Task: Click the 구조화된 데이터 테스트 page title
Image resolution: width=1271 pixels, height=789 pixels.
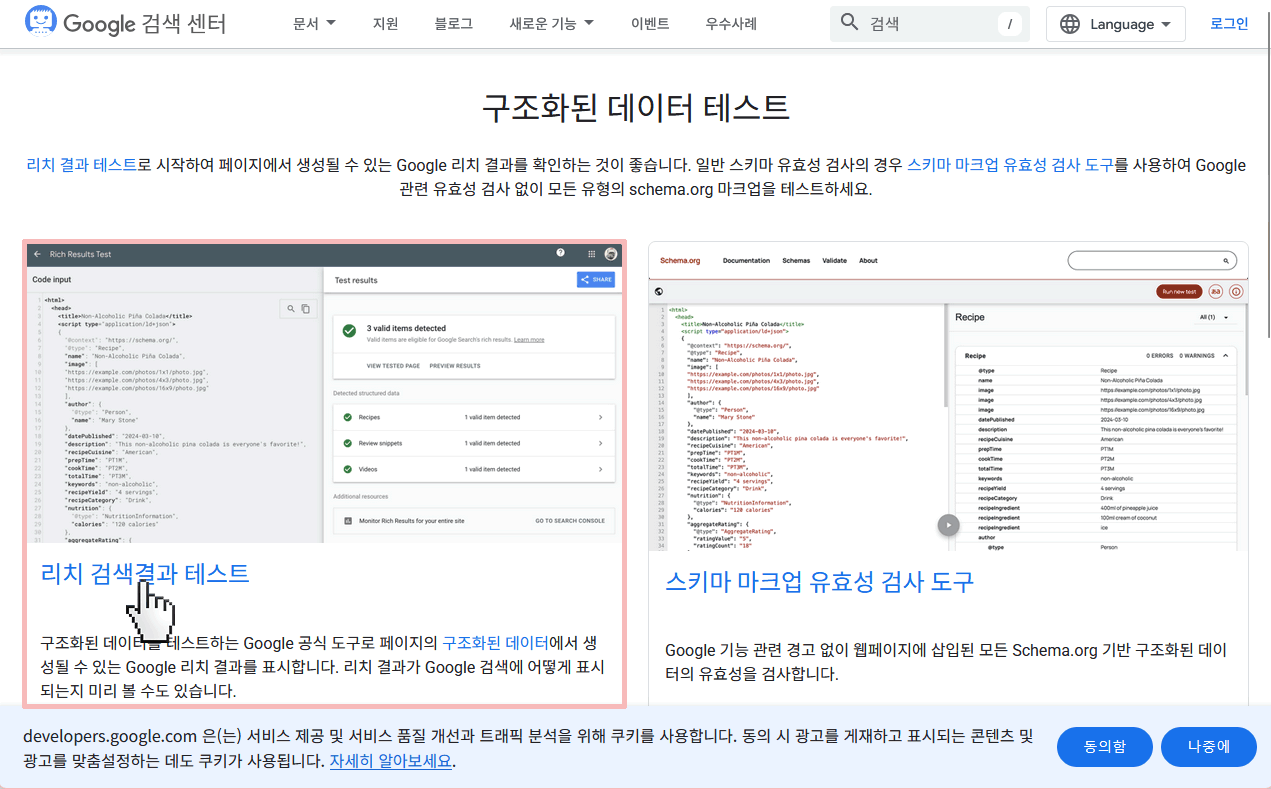Action: pyautogui.click(x=636, y=107)
